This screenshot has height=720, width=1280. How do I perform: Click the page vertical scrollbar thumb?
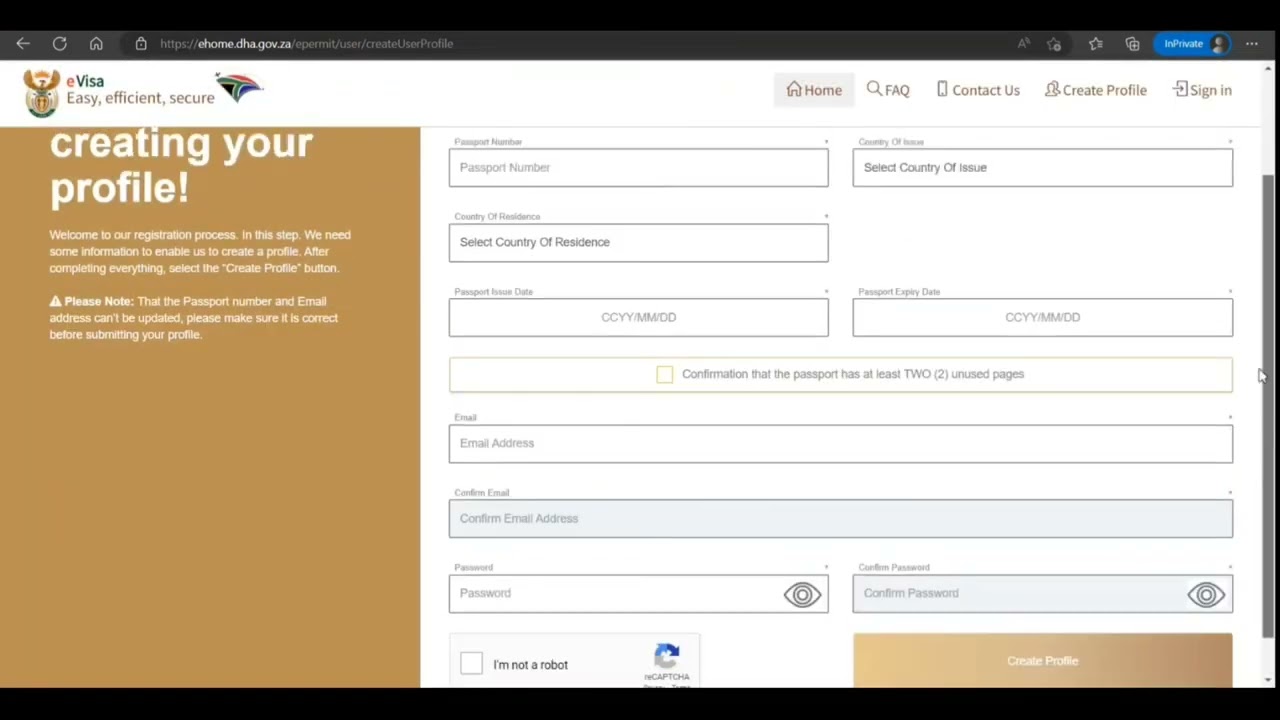coord(1269,405)
